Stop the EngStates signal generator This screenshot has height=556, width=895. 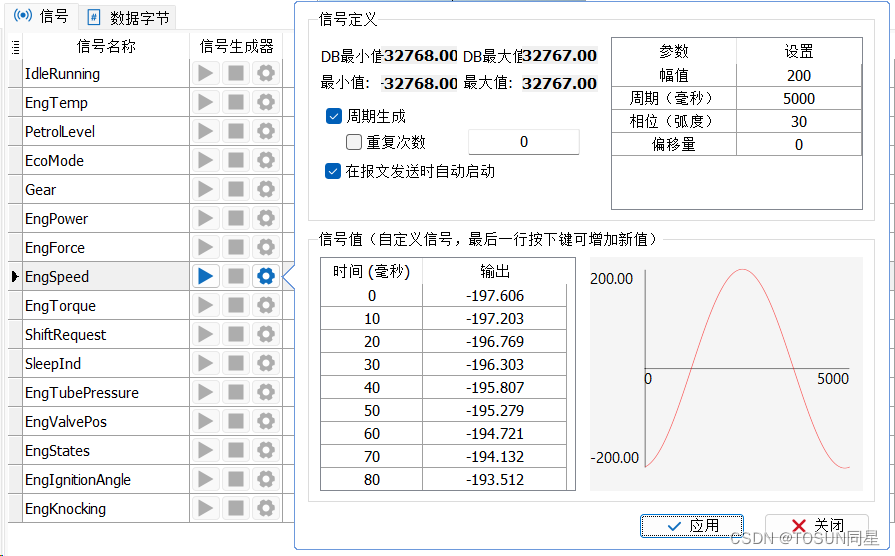236,451
